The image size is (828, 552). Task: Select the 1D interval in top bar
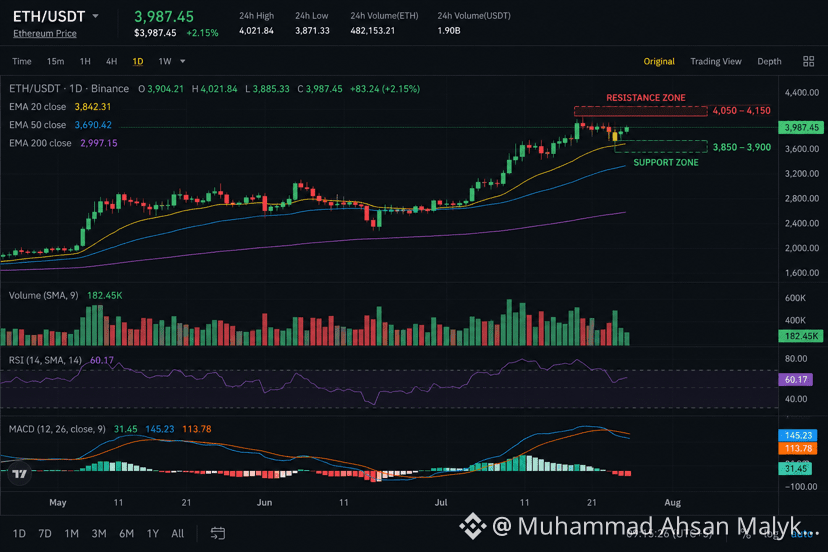138,61
